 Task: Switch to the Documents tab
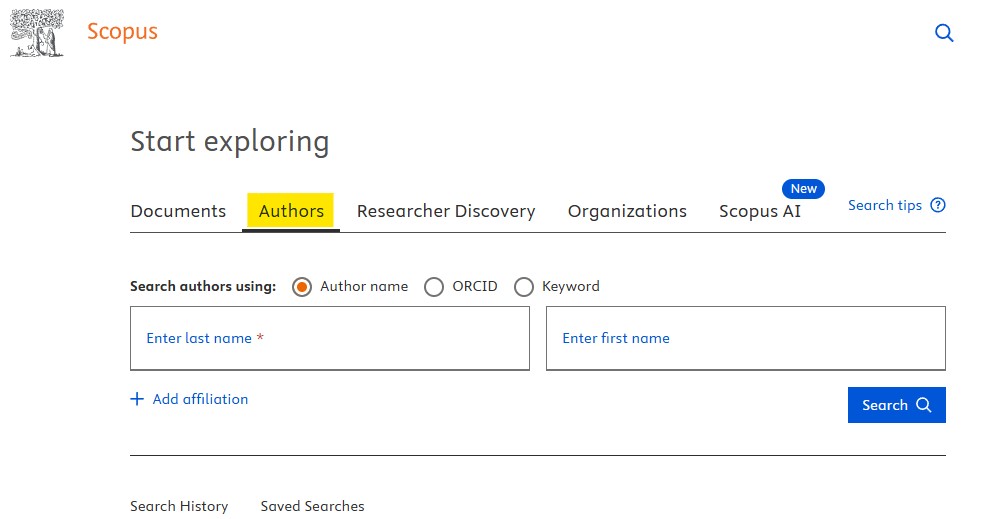[x=178, y=211]
